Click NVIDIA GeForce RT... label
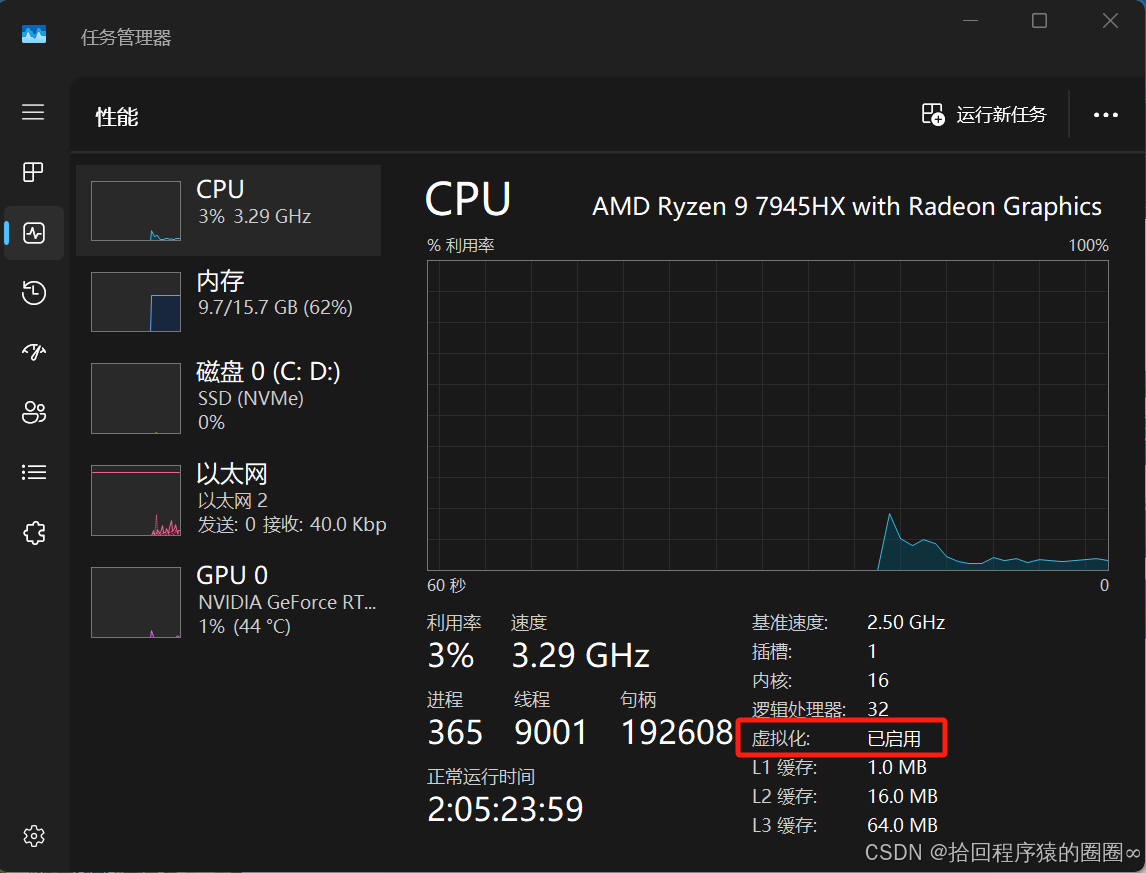Image resolution: width=1146 pixels, height=873 pixels. [x=287, y=602]
